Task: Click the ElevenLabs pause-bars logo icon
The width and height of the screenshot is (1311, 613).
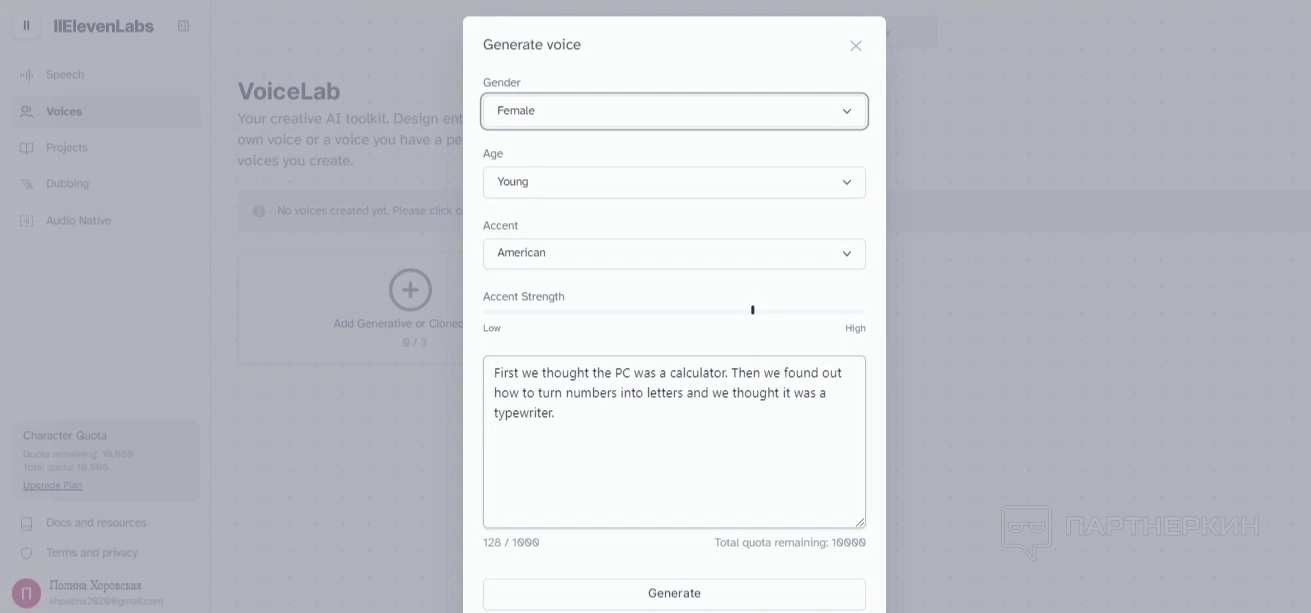Action: coord(27,26)
